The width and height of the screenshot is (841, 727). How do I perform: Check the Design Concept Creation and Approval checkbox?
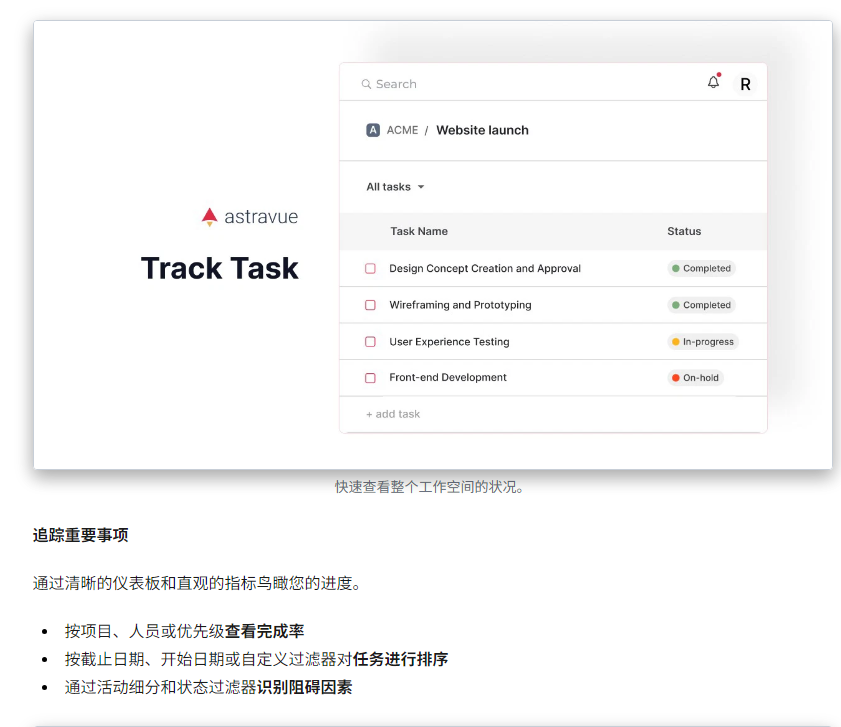pos(370,269)
